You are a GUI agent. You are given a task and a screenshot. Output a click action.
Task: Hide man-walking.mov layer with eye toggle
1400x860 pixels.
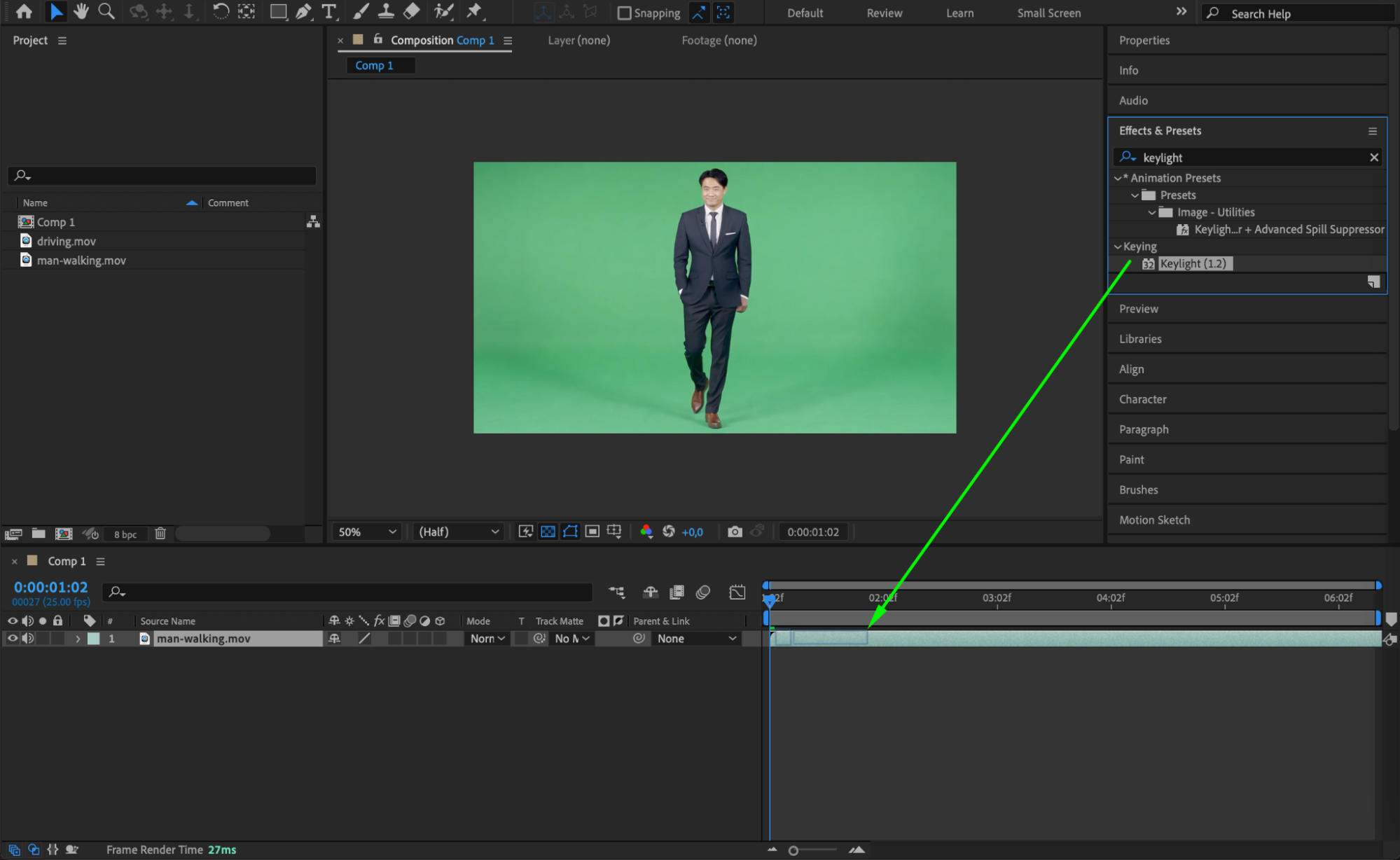pyautogui.click(x=13, y=638)
